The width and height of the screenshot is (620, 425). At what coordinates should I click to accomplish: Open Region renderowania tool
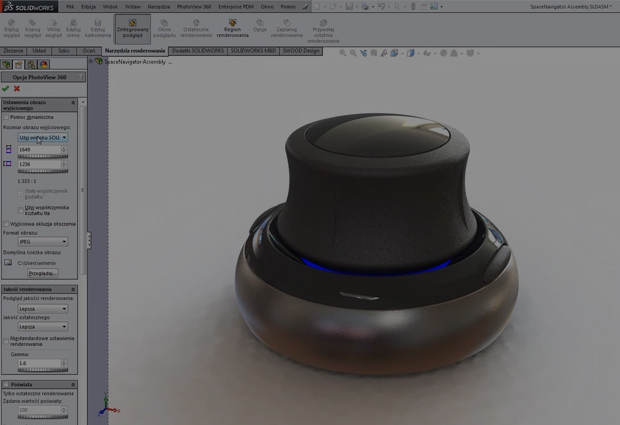click(x=233, y=28)
